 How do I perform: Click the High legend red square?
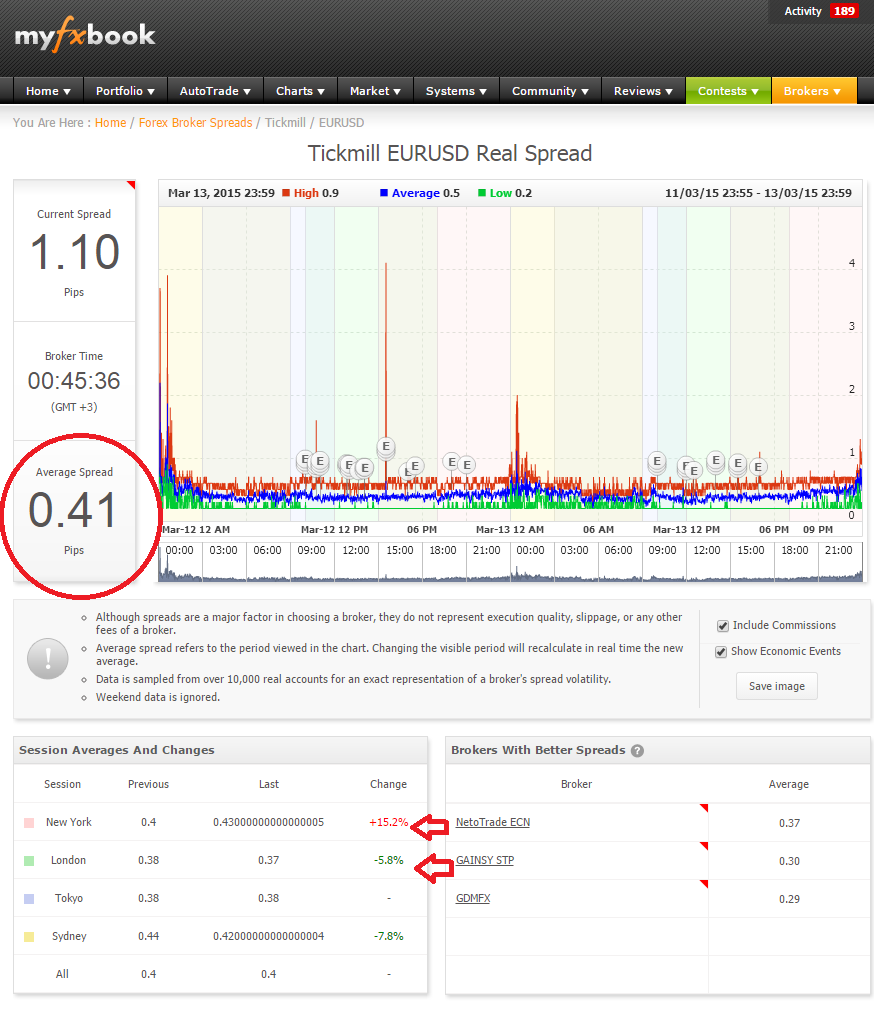286,193
